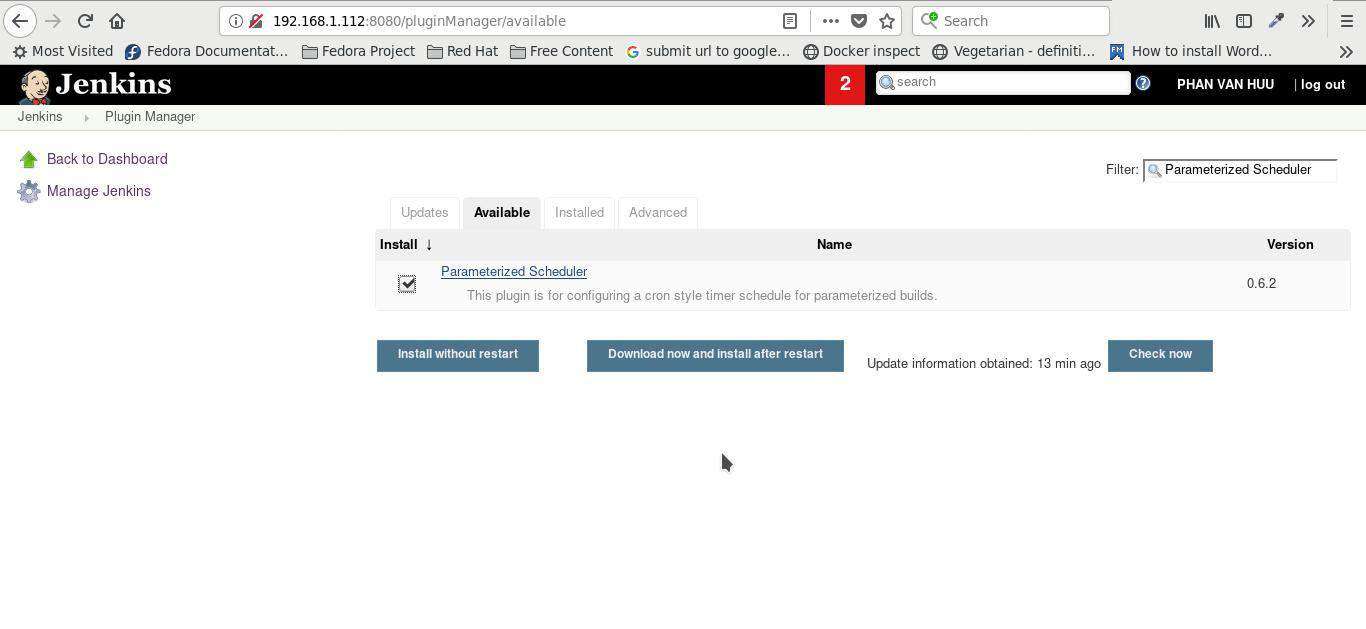Open Docker inspect bookmark
Viewport: 1366px width, 629px height.
(861, 51)
